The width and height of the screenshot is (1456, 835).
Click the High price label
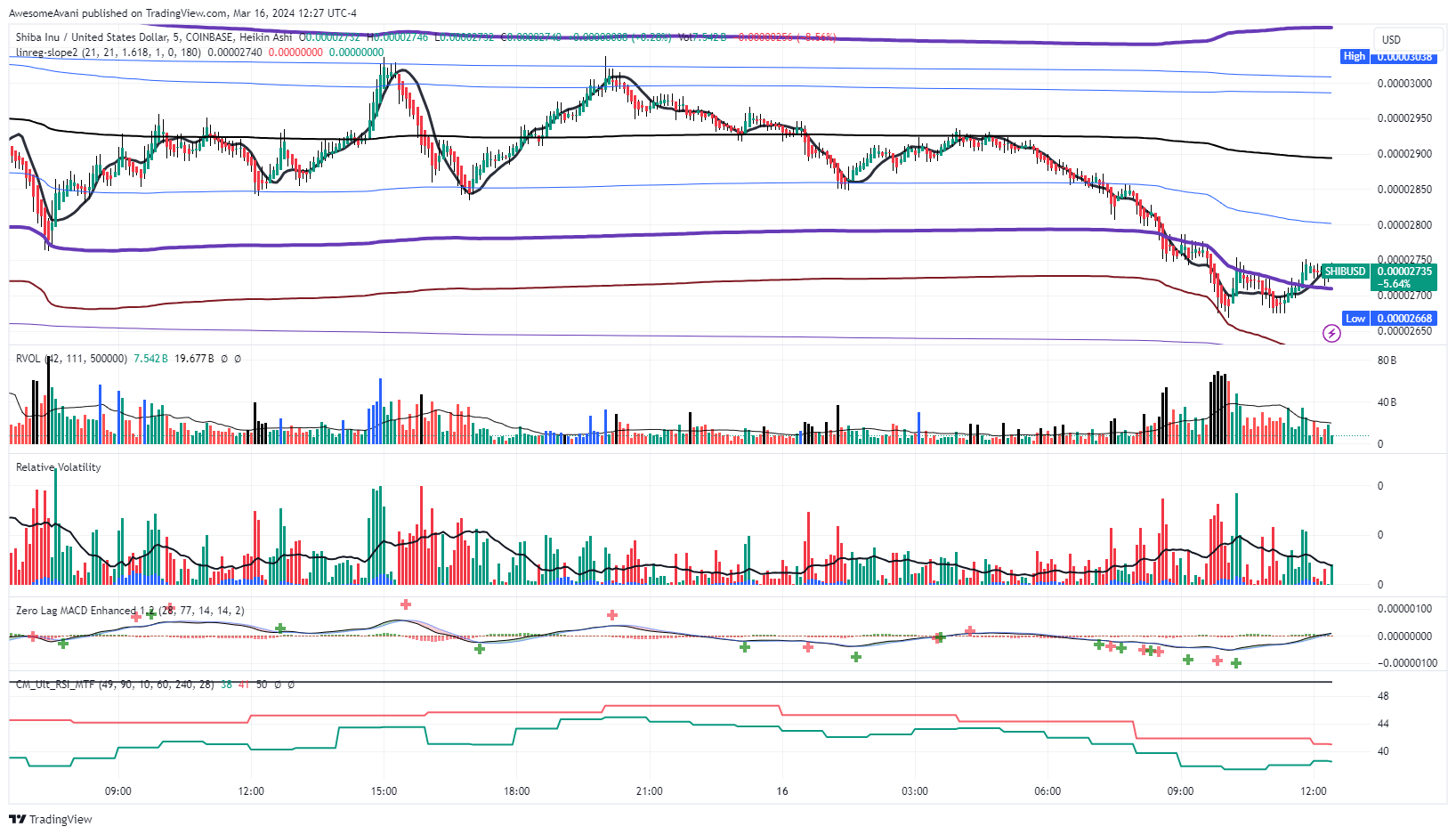click(1355, 56)
